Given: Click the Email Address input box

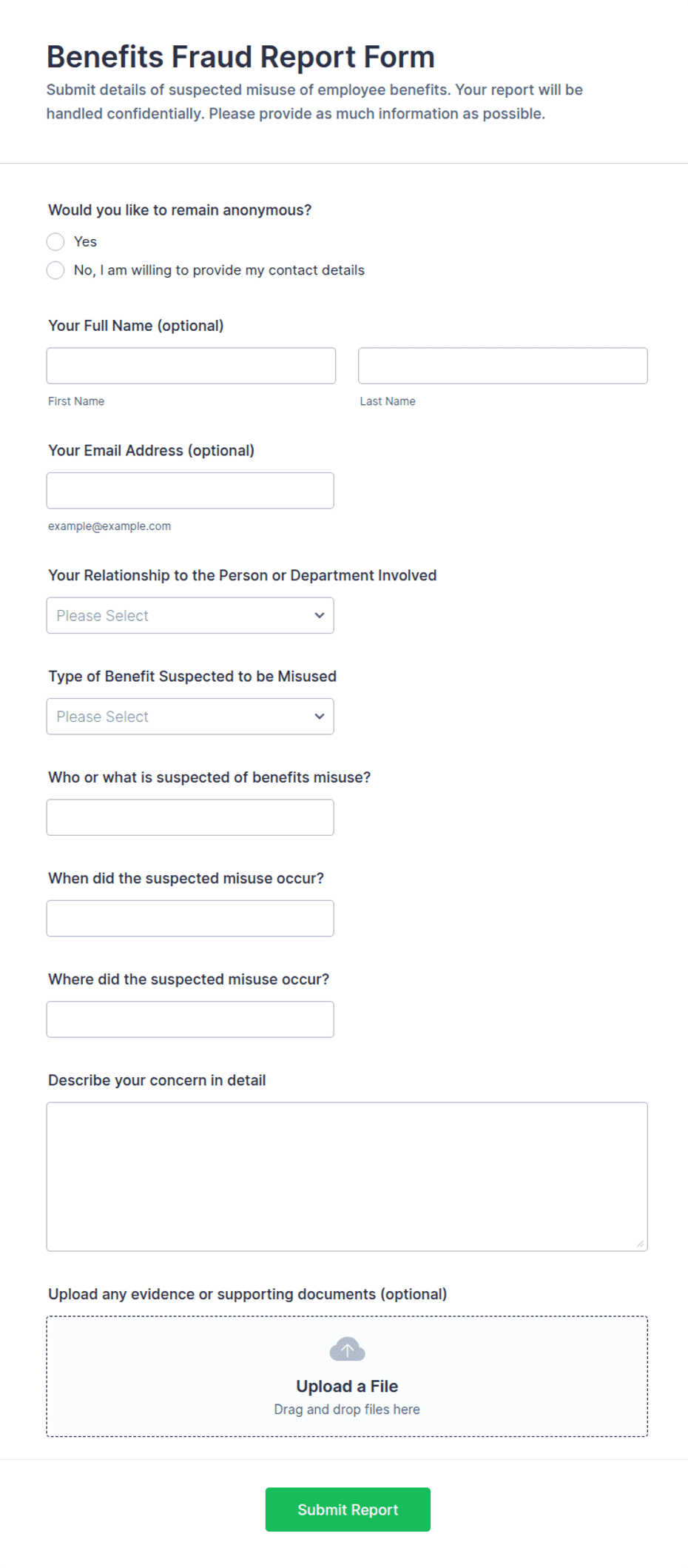Looking at the screenshot, I should (x=190, y=491).
